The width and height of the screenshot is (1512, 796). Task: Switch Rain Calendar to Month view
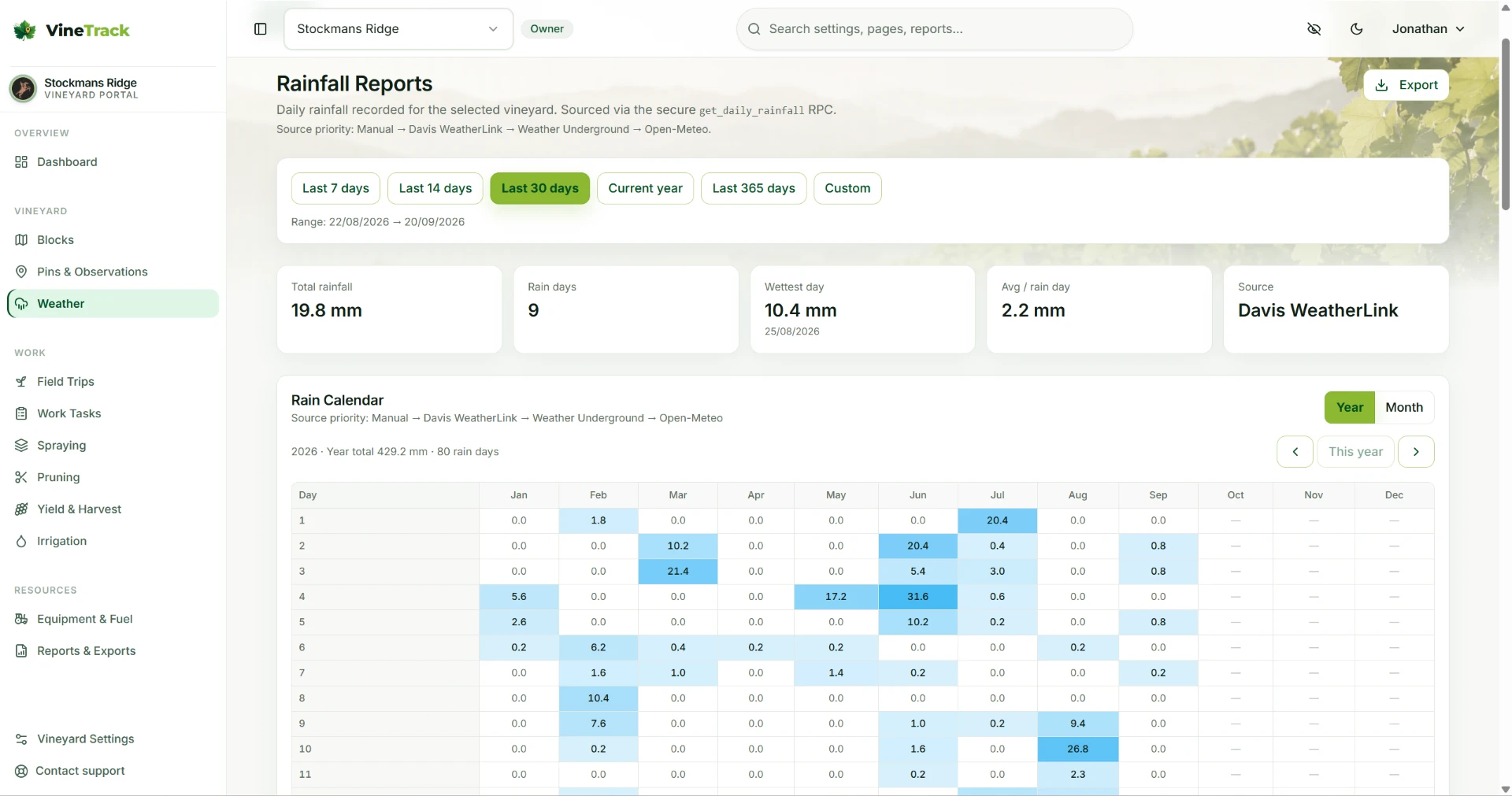(x=1404, y=407)
